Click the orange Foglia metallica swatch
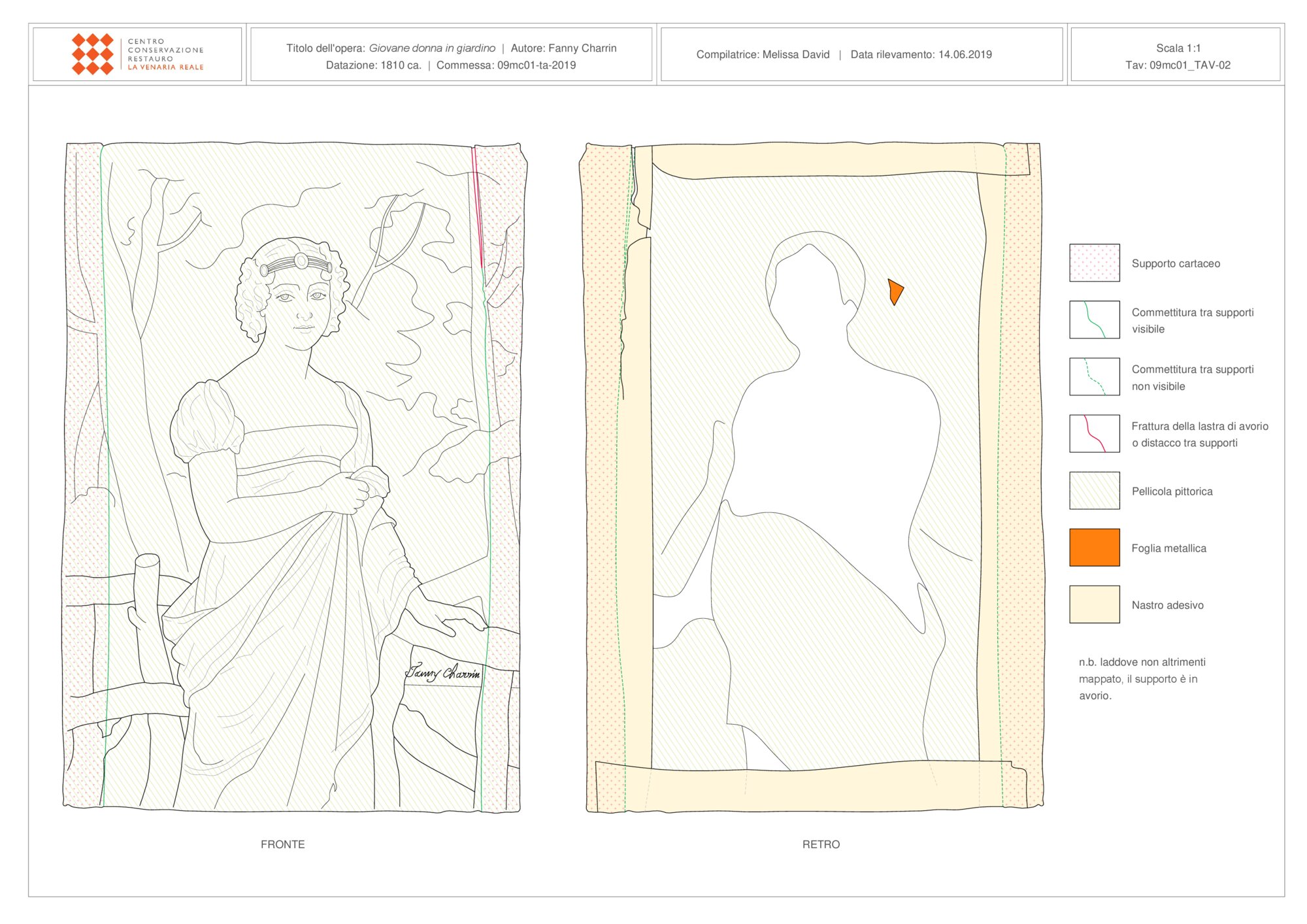 pyautogui.click(x=1094, y=547)
